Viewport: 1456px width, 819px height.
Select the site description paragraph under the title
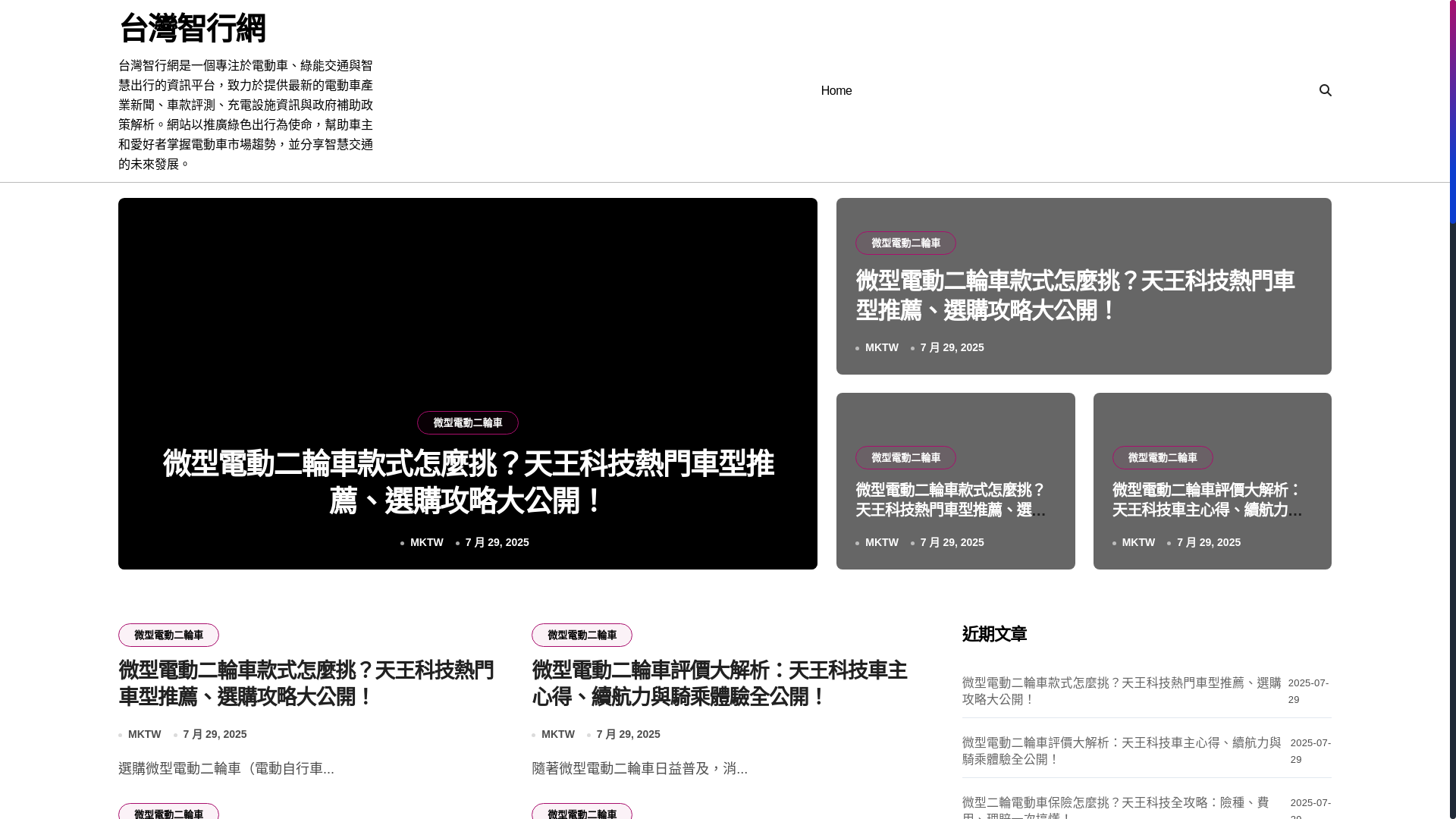pos(246,115)
